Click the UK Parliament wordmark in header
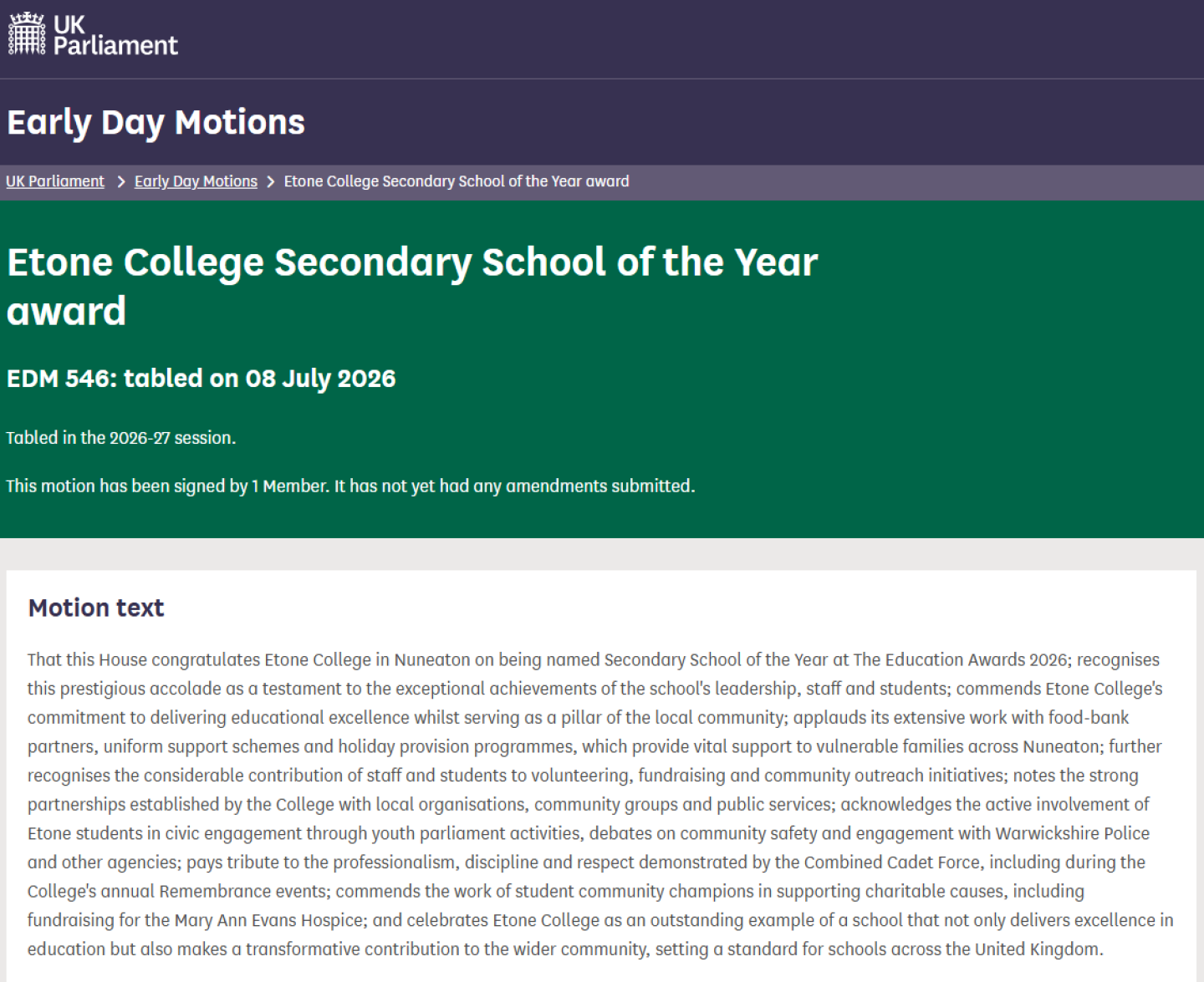Viewport: 1204px width, 982px height. 115,35
